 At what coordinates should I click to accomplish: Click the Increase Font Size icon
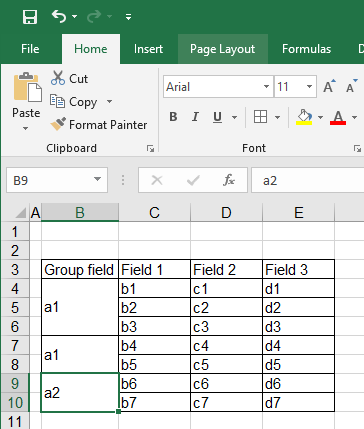tap(329, 86)
